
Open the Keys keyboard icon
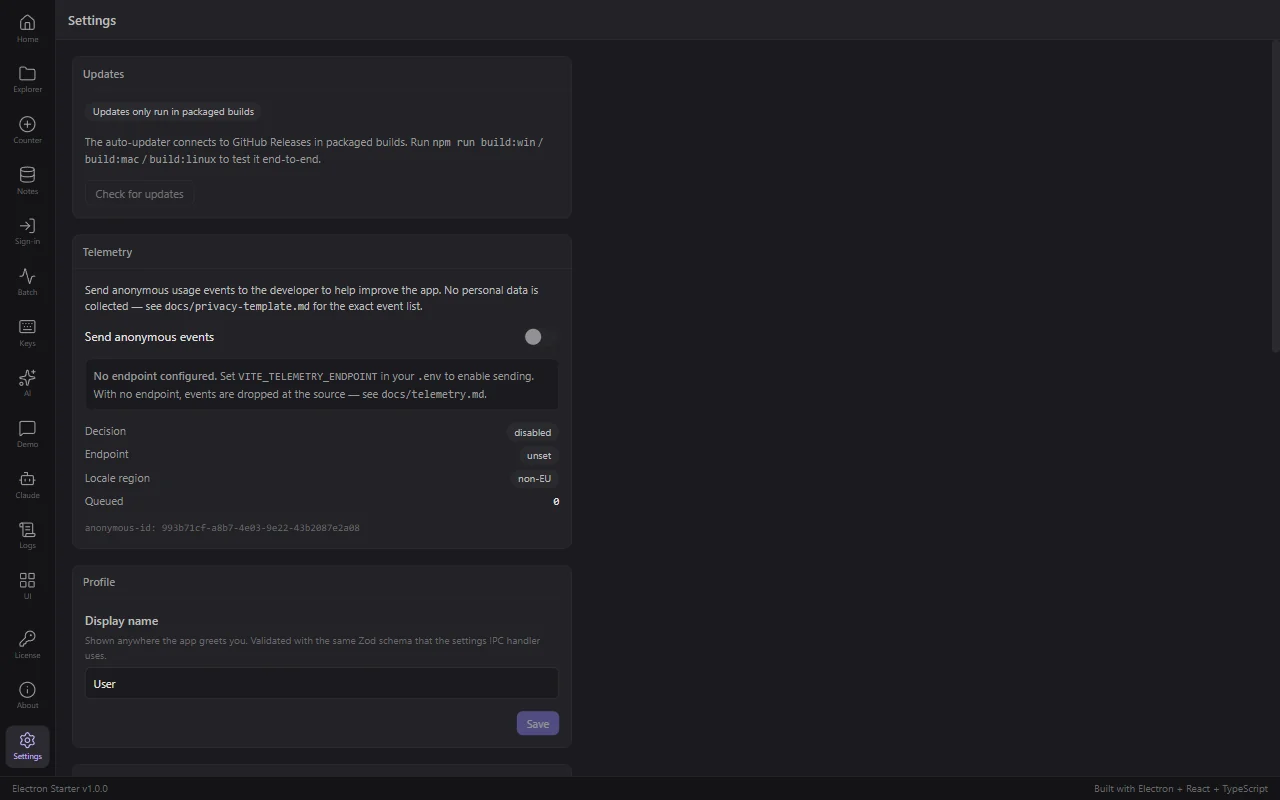27,334
